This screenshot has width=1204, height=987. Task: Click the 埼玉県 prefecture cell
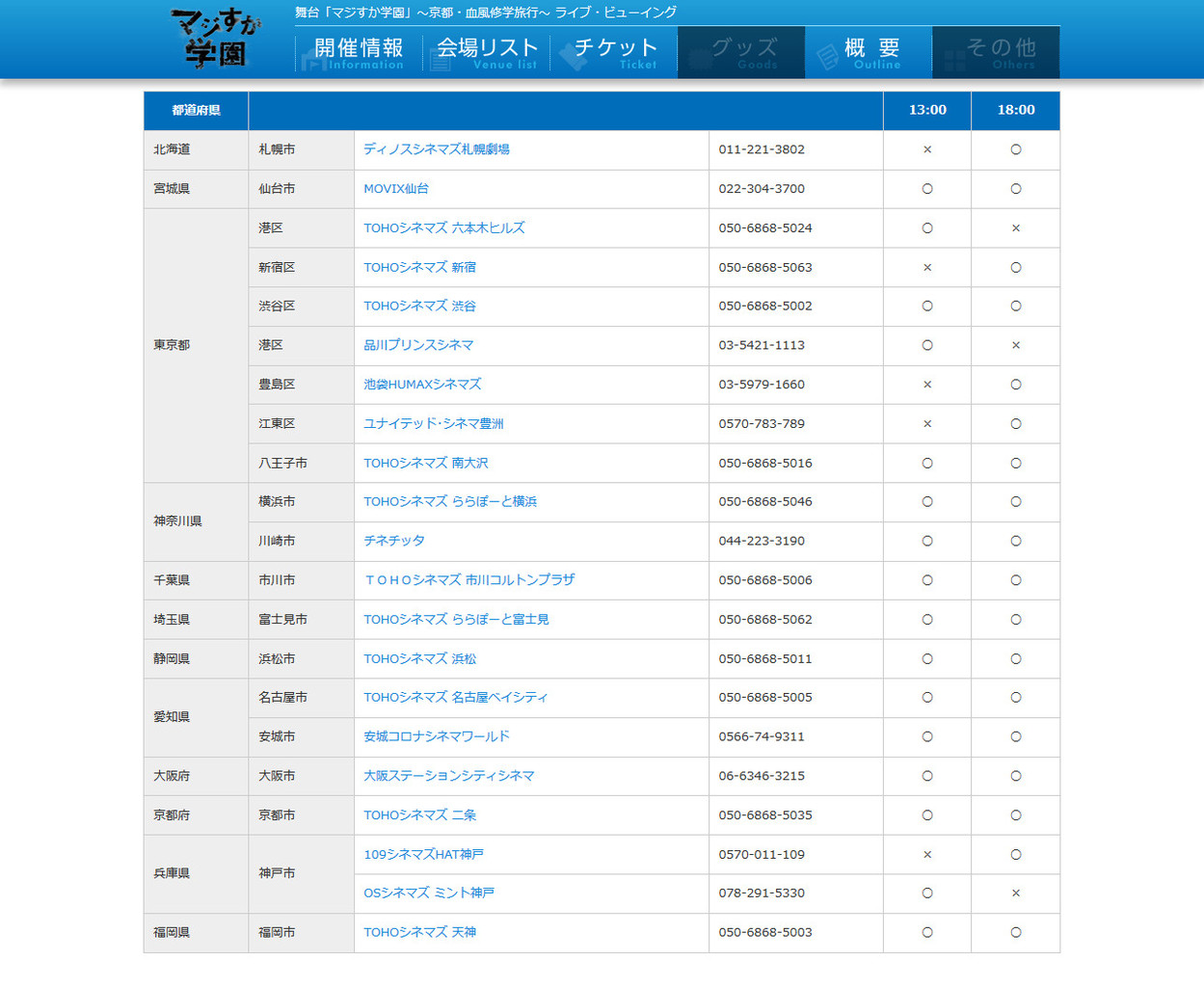[196, 619]
